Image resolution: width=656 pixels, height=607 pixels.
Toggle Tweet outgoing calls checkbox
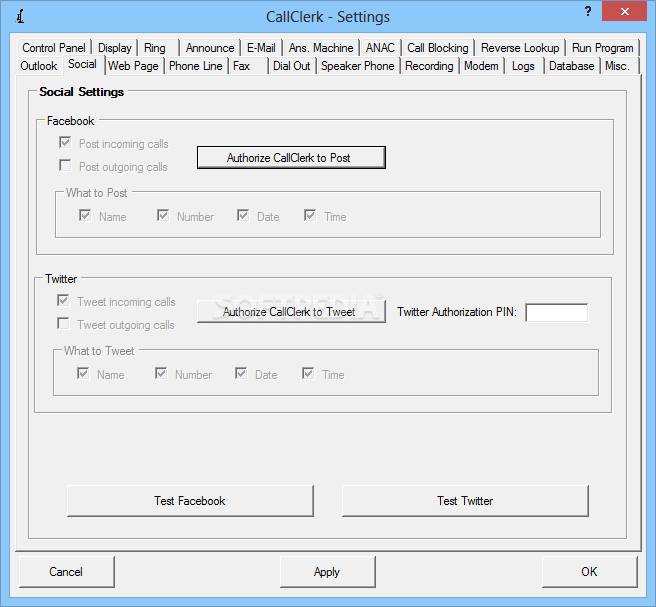[63, 323]
